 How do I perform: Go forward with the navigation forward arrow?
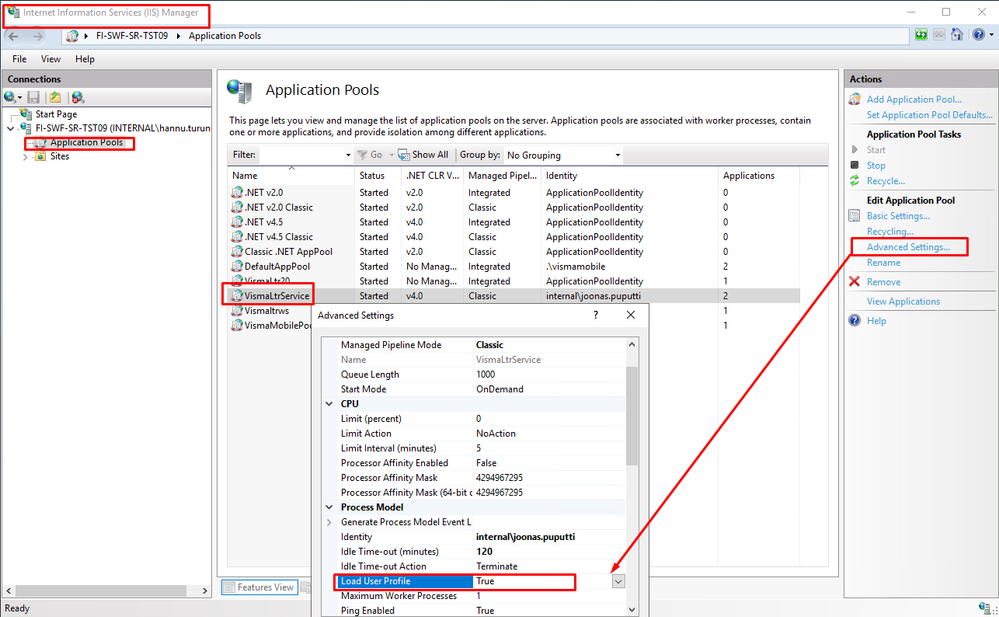click(38, 36)
